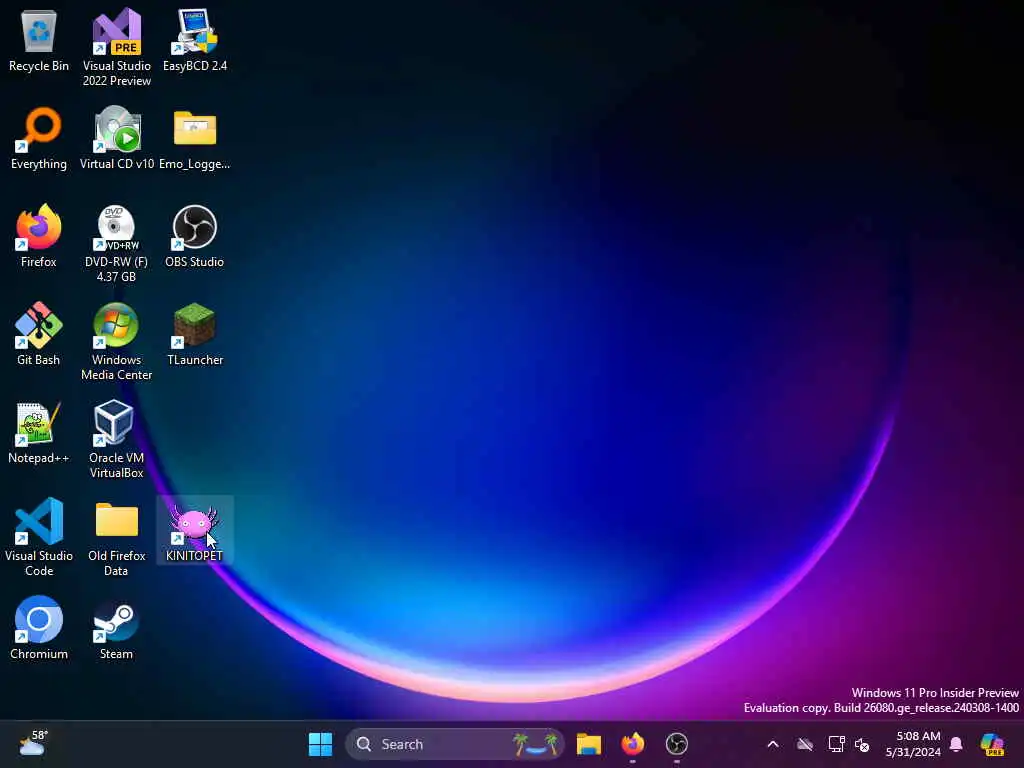Select the Virtual CD v10 icon
This screenshot has width=1024, height=768.
click(116, 139)
